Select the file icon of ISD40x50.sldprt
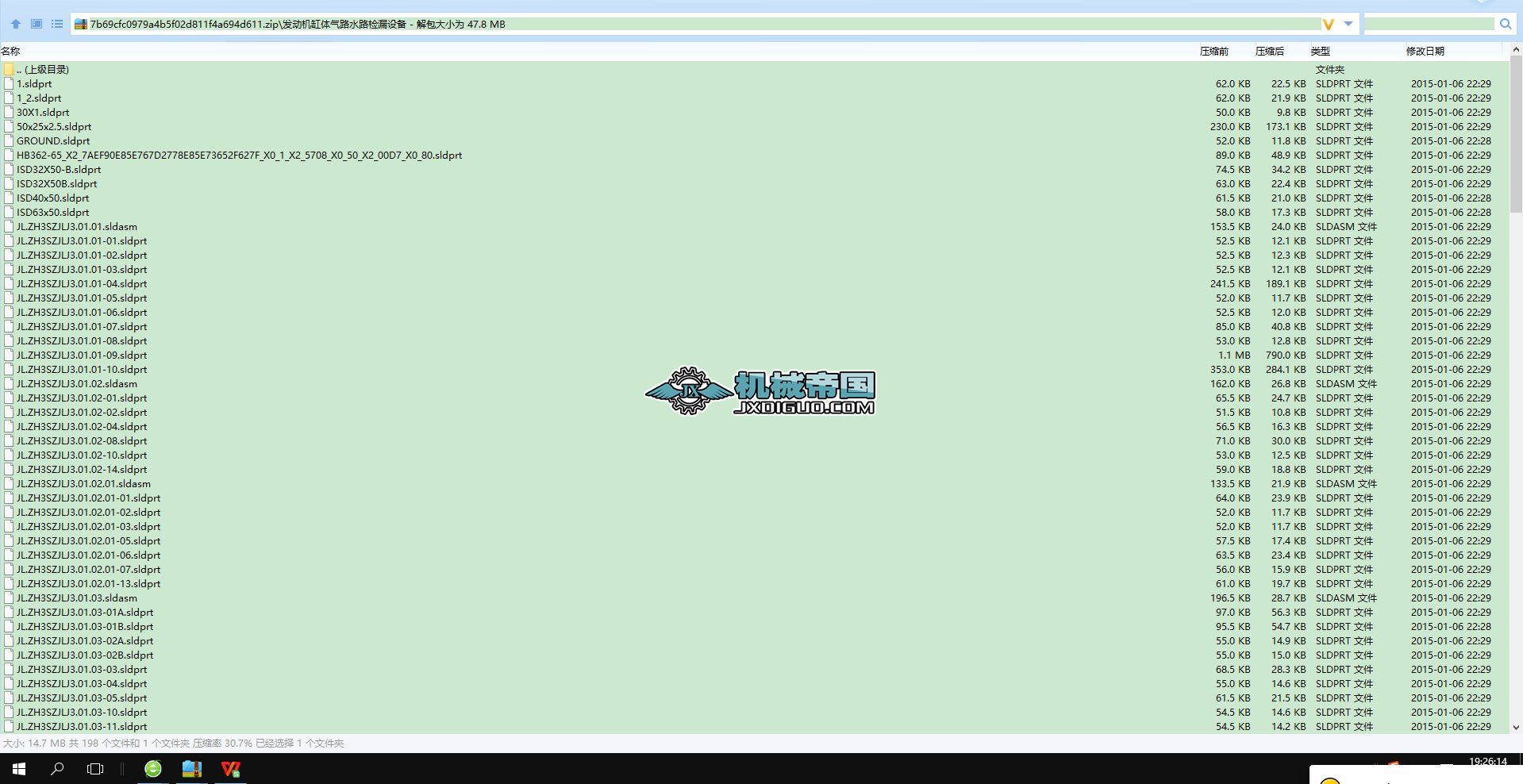Screen dimensions: 1523x784 click(x=9, y=198)
